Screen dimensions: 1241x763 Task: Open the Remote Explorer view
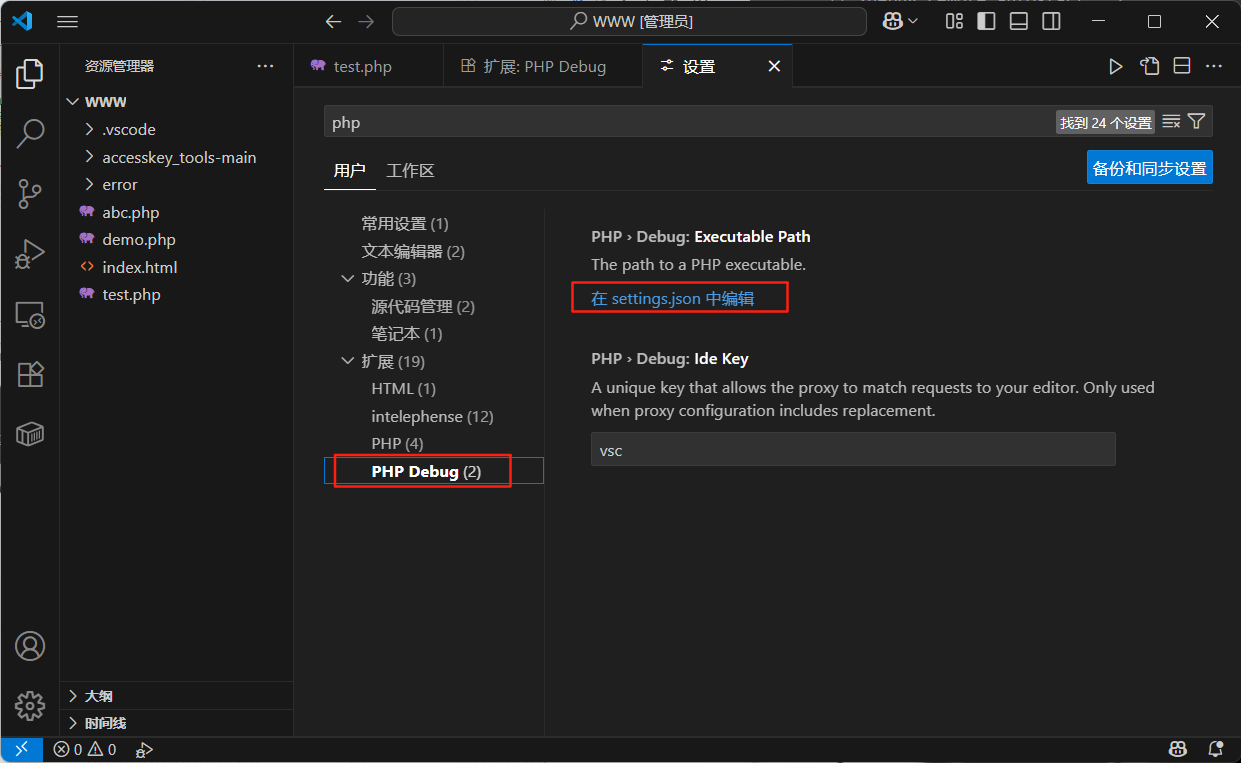[30, 315]
